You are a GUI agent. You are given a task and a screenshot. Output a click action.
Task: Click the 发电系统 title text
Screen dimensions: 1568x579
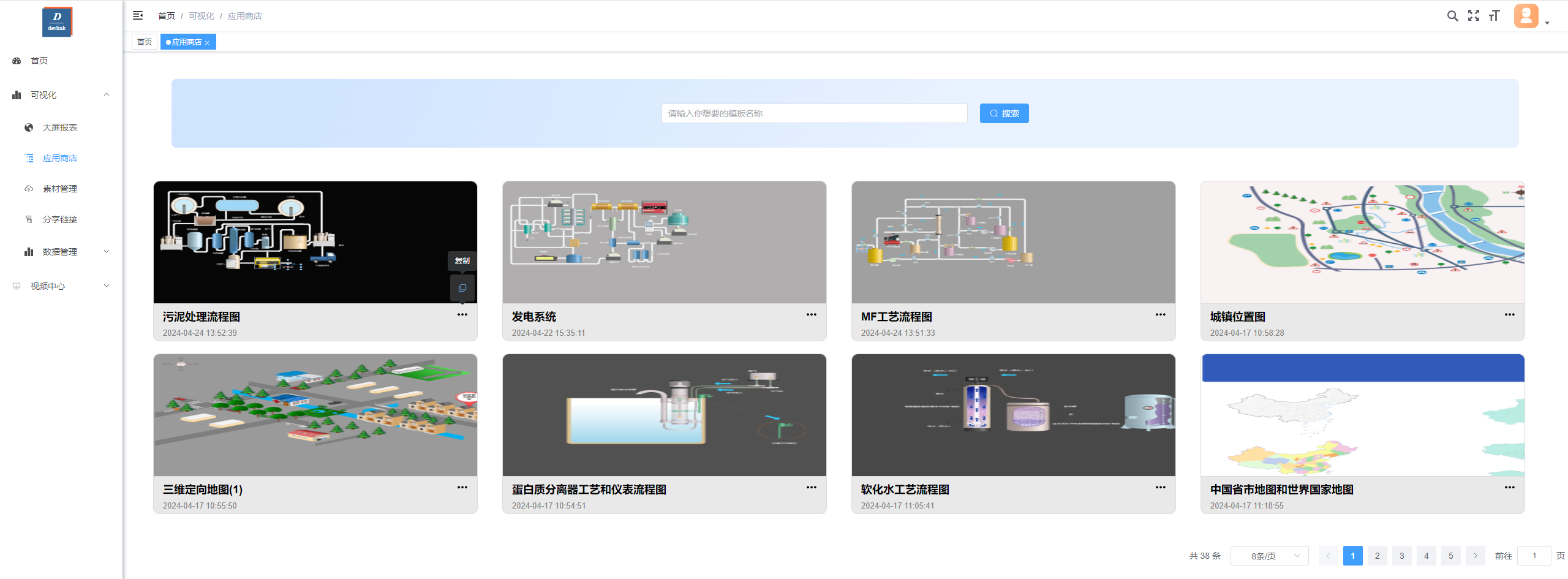tap(534, 317)
